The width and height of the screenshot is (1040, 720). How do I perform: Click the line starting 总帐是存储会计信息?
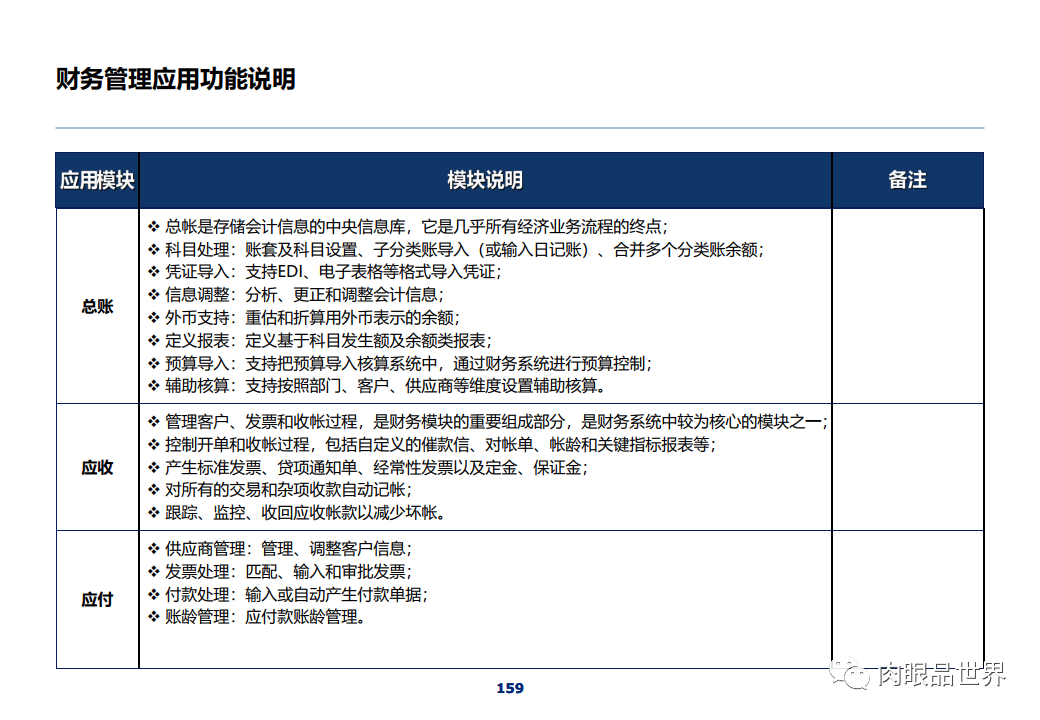[x=407, y=227]
